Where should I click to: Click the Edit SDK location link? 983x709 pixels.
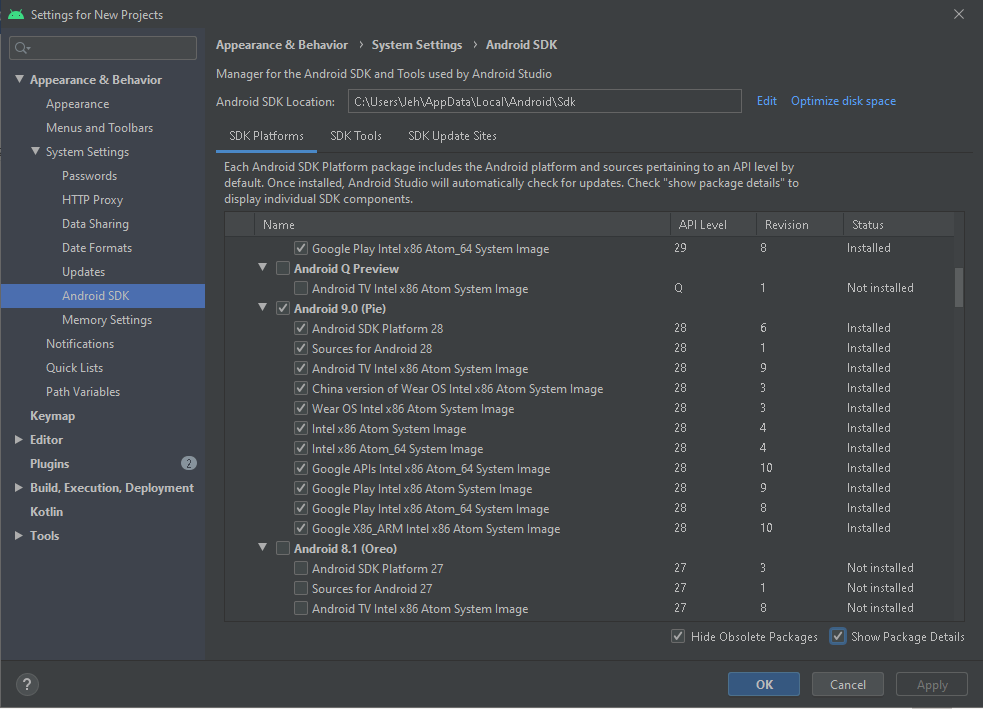pyautogui.click(x=767, y=101)
